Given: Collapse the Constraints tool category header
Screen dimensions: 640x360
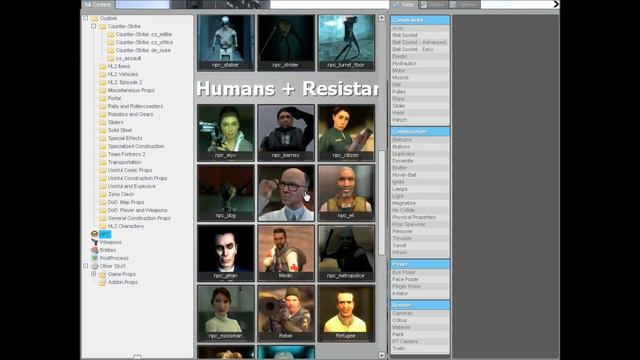Looking at the screenshot, I should click(x=420, y=20).
